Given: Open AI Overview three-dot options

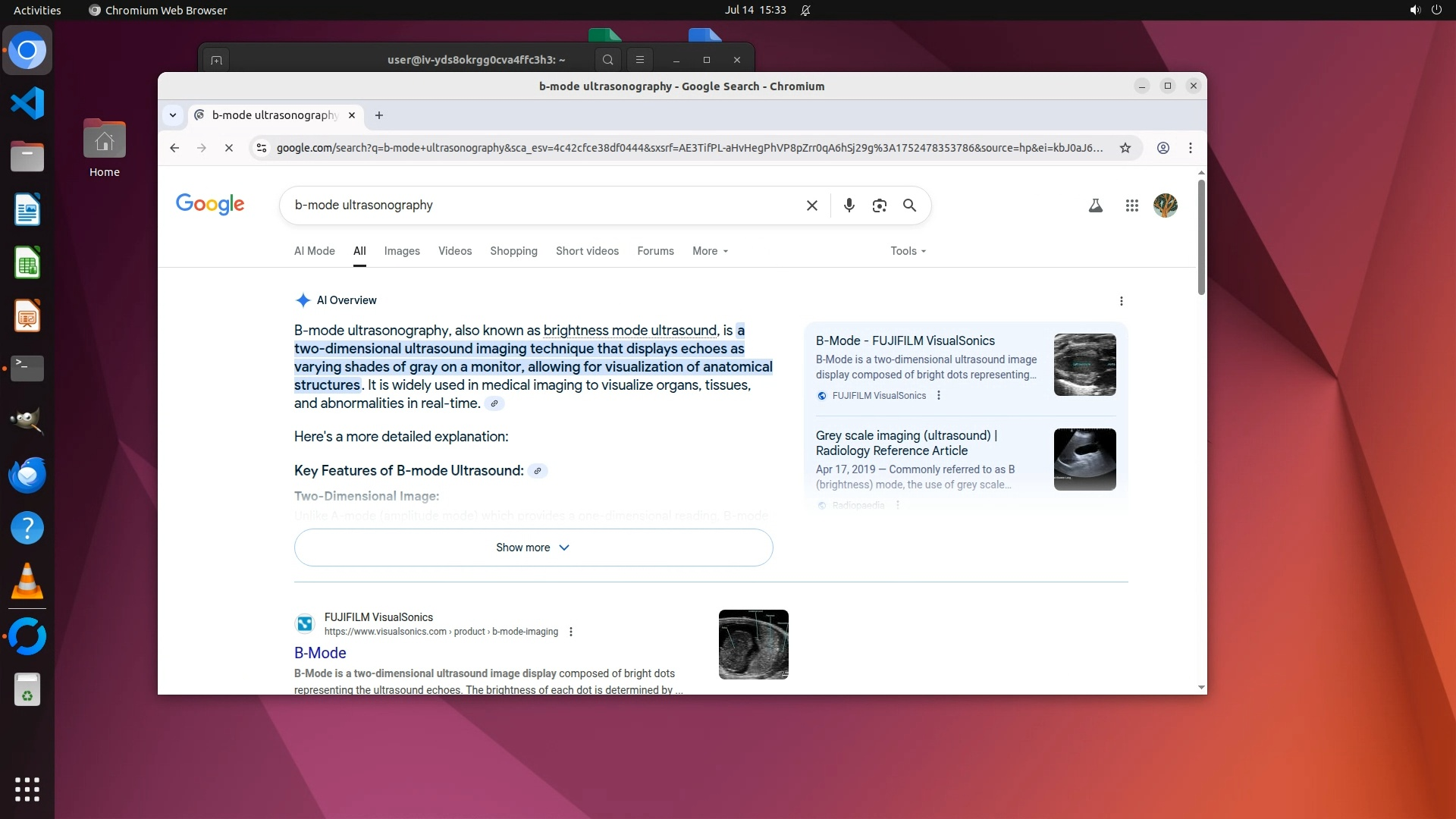Looking at the screenshot, I should pyautogui.click(x=1121, y=301).
